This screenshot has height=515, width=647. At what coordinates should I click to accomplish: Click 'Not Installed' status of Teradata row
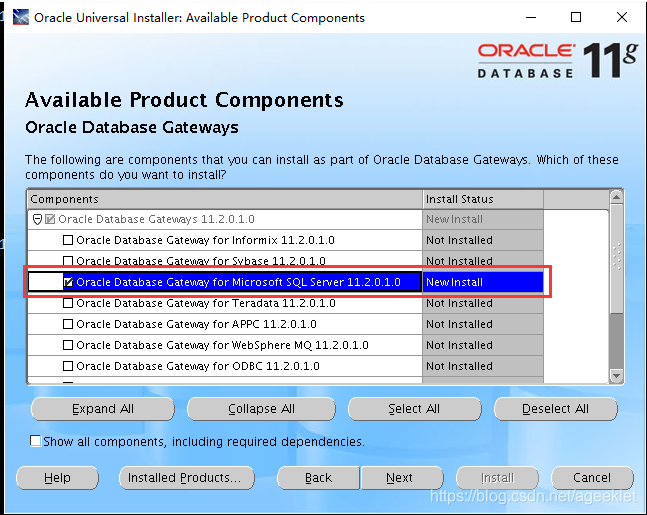coord(459,303)
